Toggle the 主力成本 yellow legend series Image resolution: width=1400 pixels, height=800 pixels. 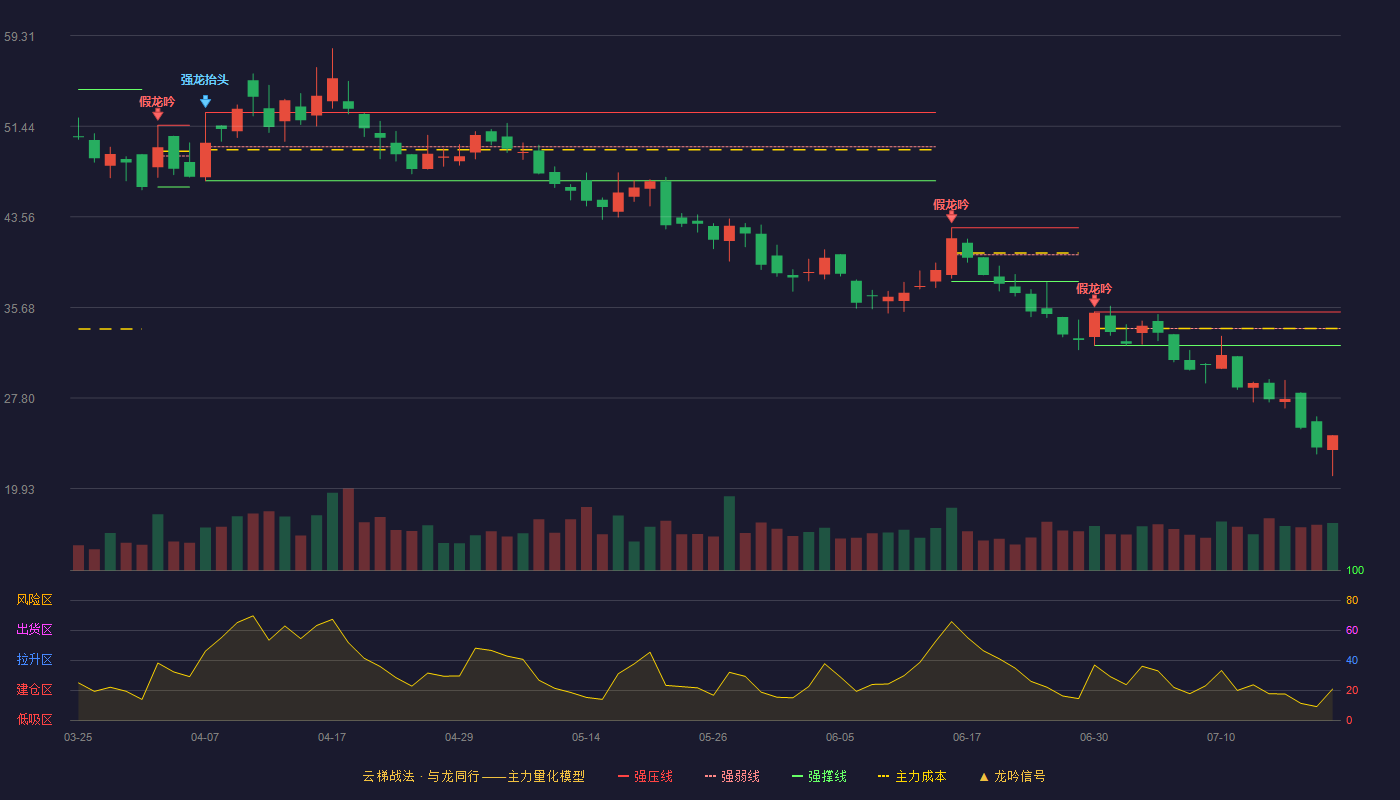(911, 776)
